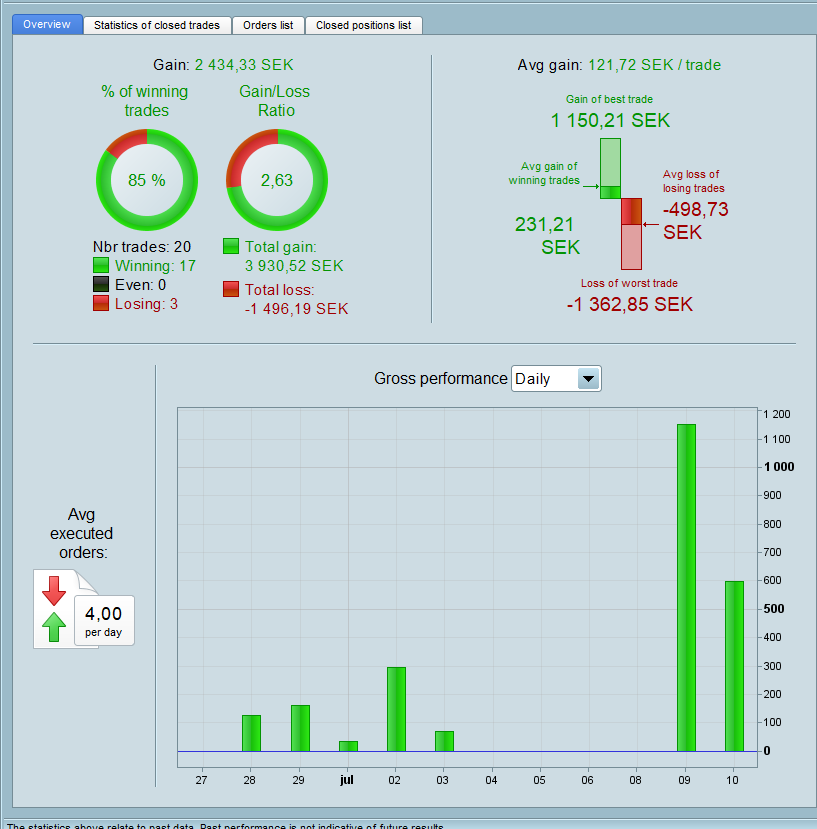The height and width of the screenshot is (829, 817).
Task: Click the green Winning legend square
Action: point(101,265)
